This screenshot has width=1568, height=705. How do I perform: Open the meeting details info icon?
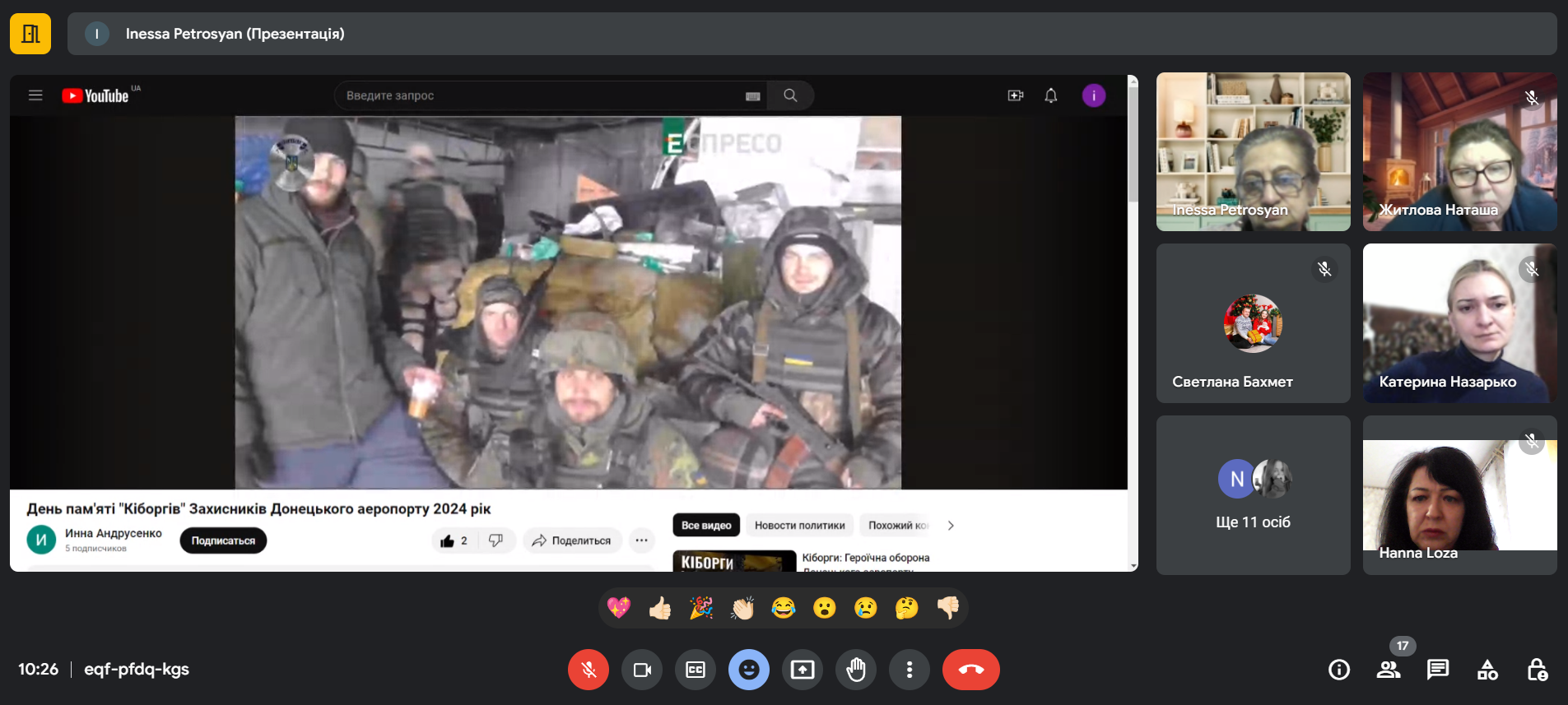pos(1338,670)
